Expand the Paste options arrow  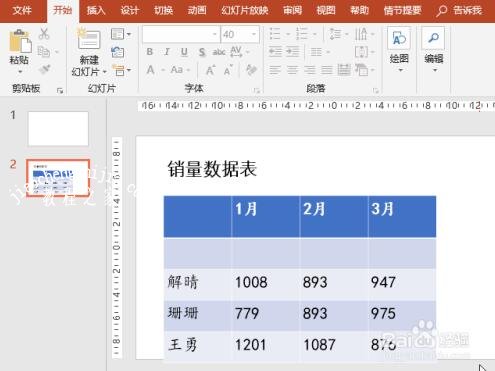coord(20,71)
